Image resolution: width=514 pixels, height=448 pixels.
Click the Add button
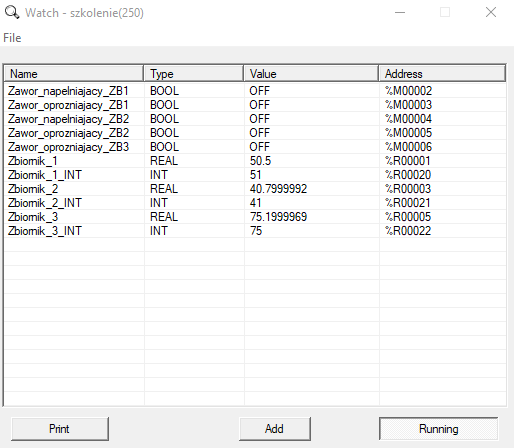click(274, 429)
